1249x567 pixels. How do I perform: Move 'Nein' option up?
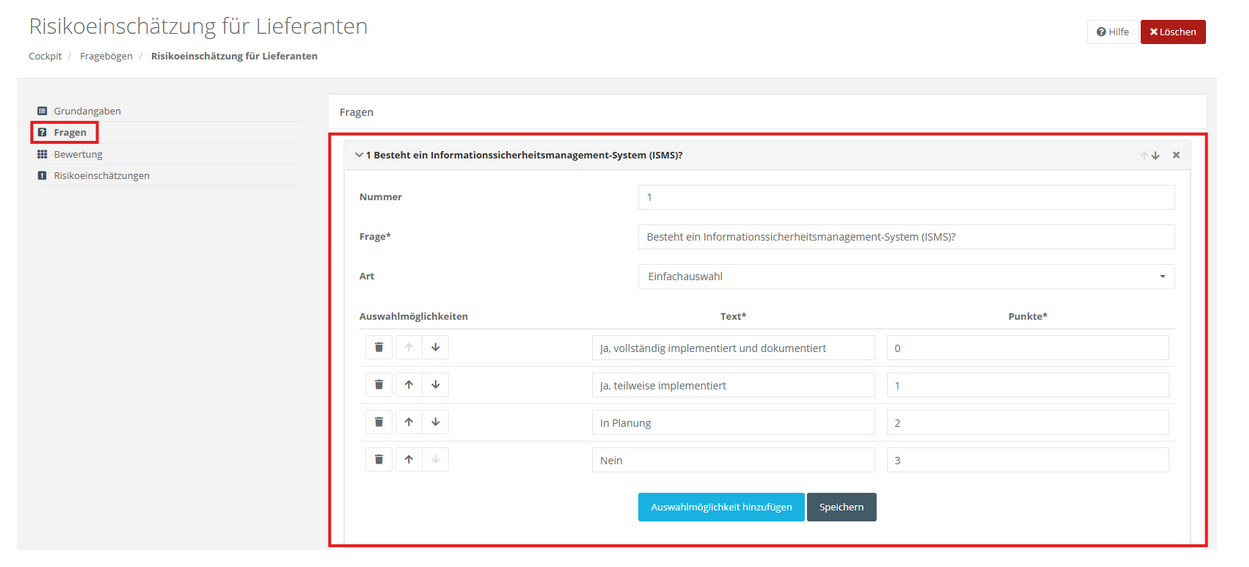point(408,459)
